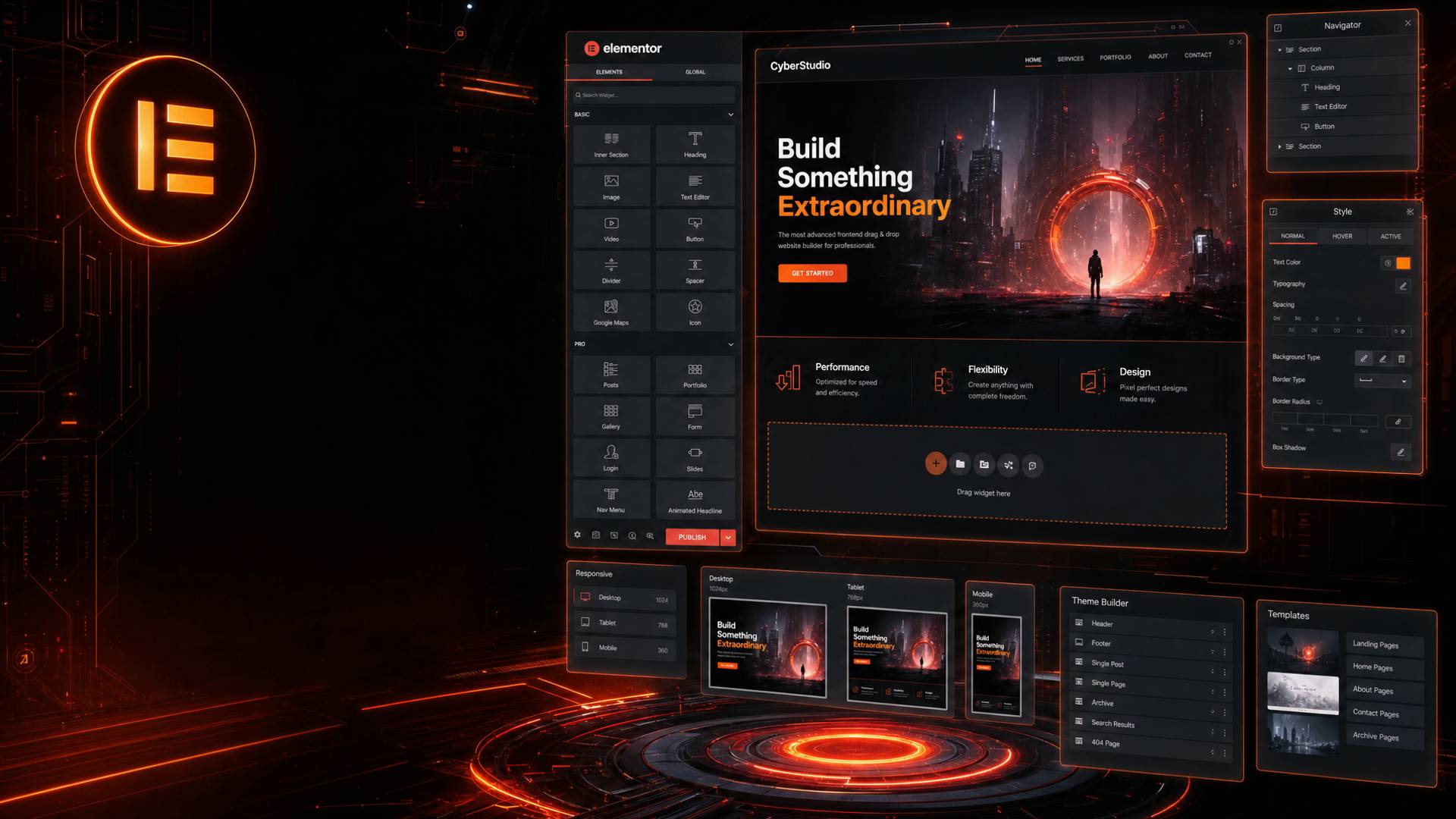The image size is (1456, 819).
Task: Click the Publish button
Action: click(x=692, y=537)
